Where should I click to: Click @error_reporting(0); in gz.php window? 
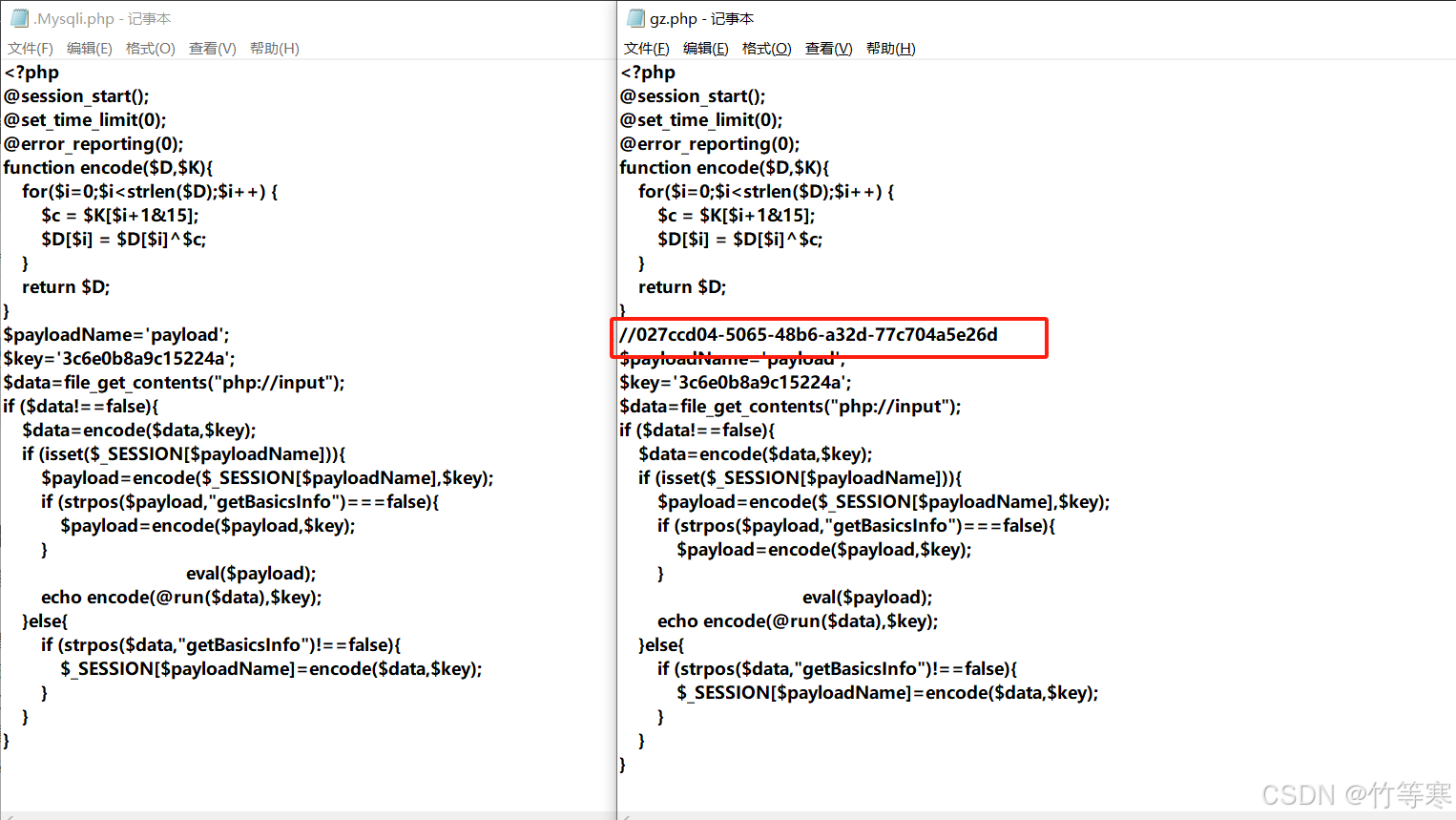[710, 144]
